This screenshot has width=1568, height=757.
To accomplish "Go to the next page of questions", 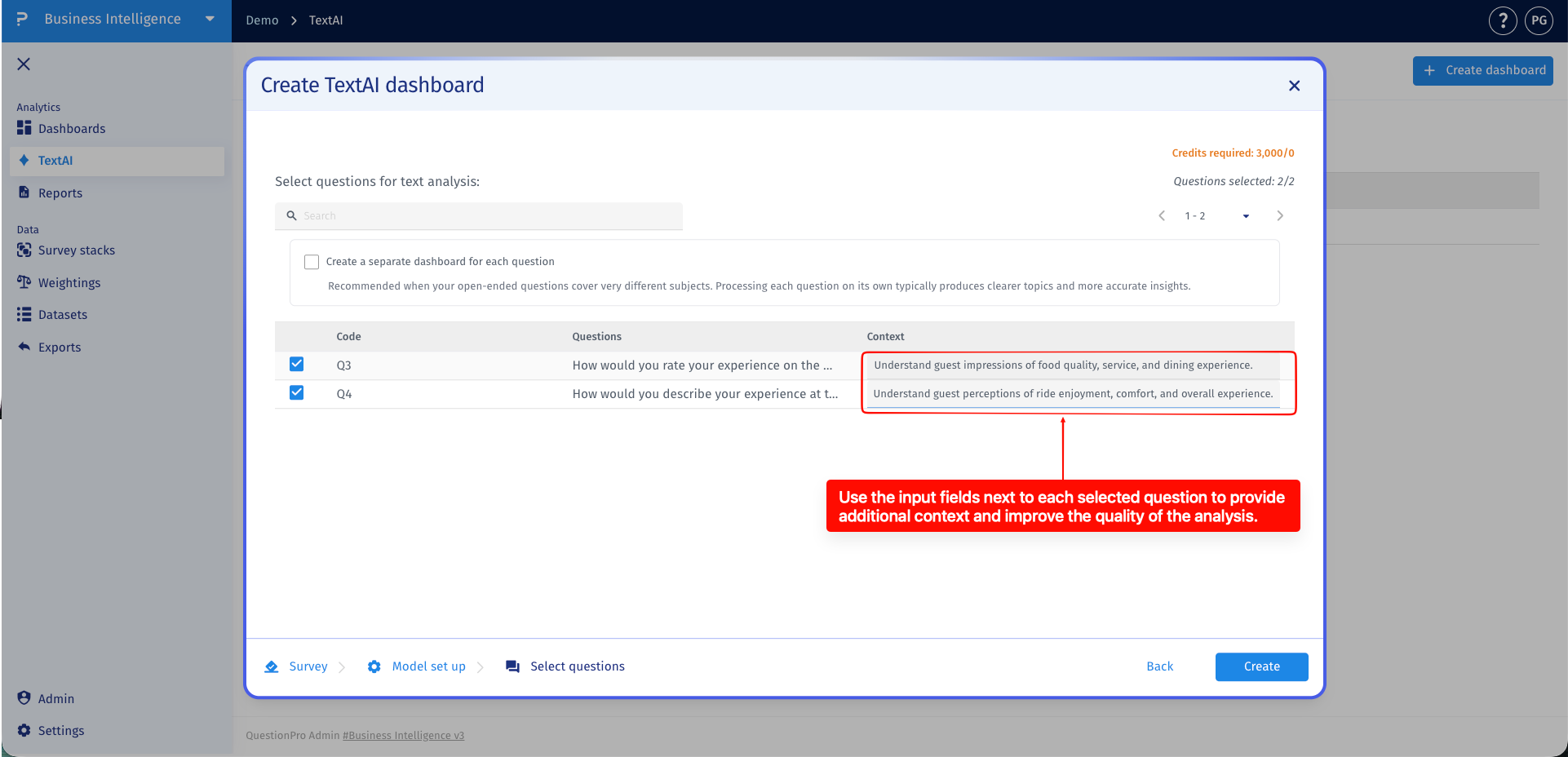I will click(1279, 216).
